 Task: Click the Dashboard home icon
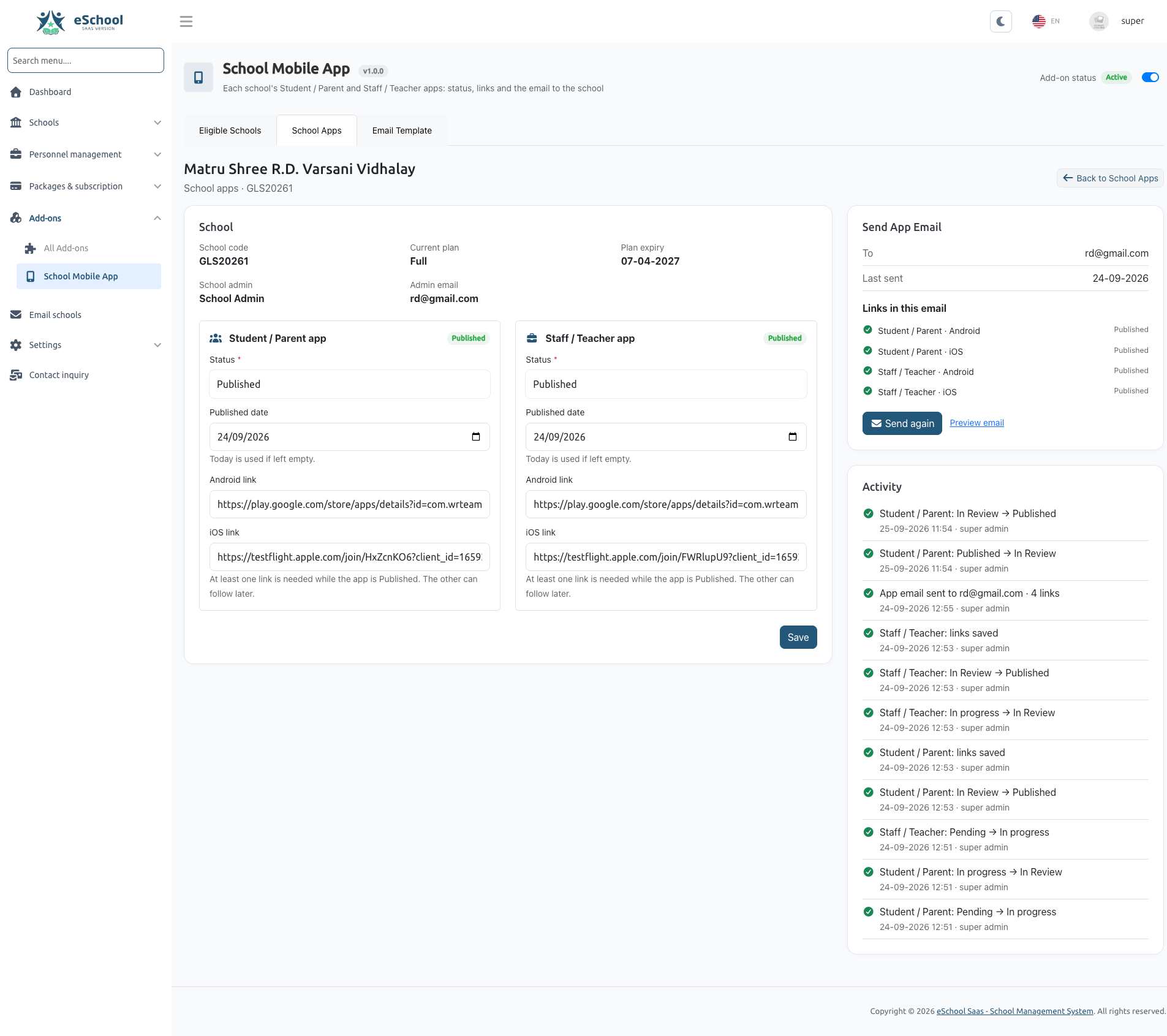coord(16,92)
